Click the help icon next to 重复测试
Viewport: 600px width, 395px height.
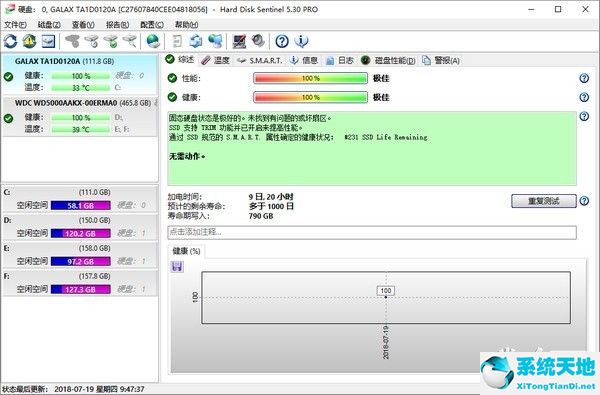coord(584,201)
